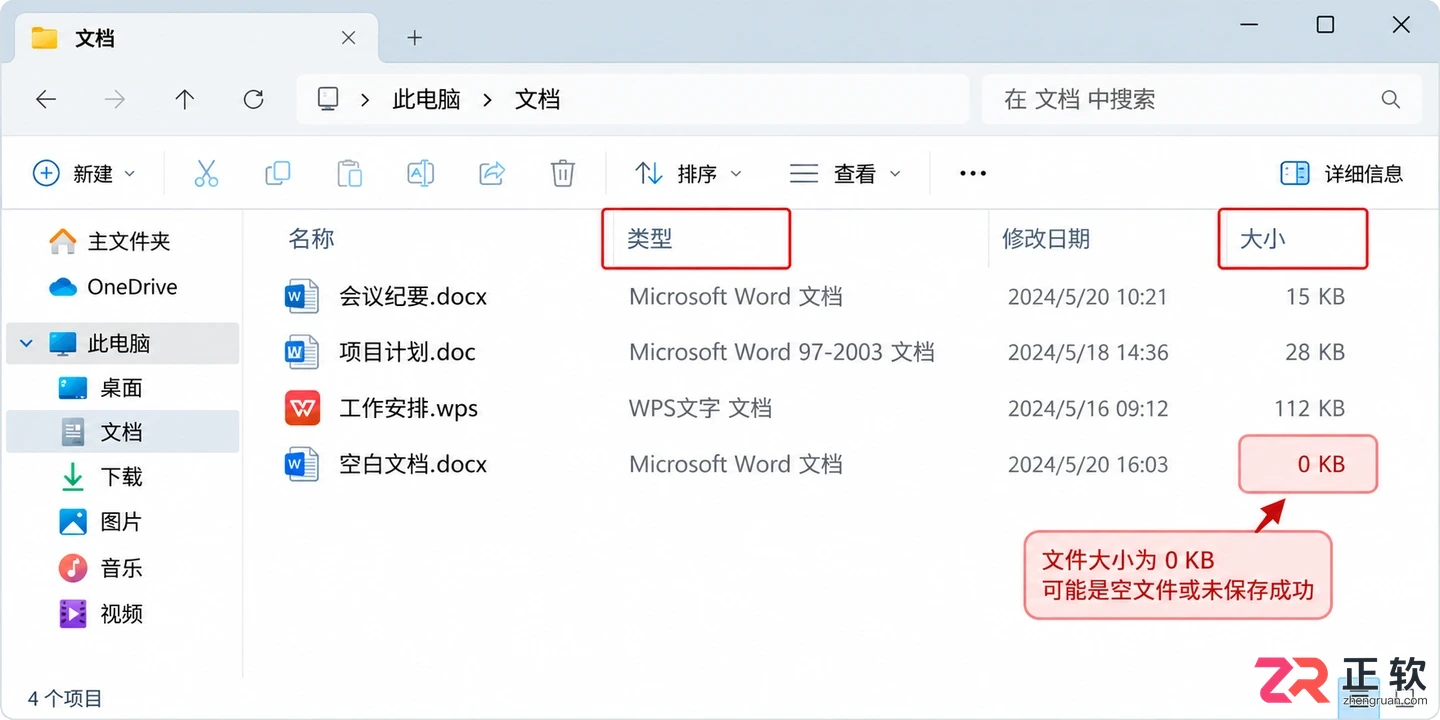Click the Word icon of 空白文档.docx
Viewport: 1440px width, 720px height.
click(x=302, y=464)
